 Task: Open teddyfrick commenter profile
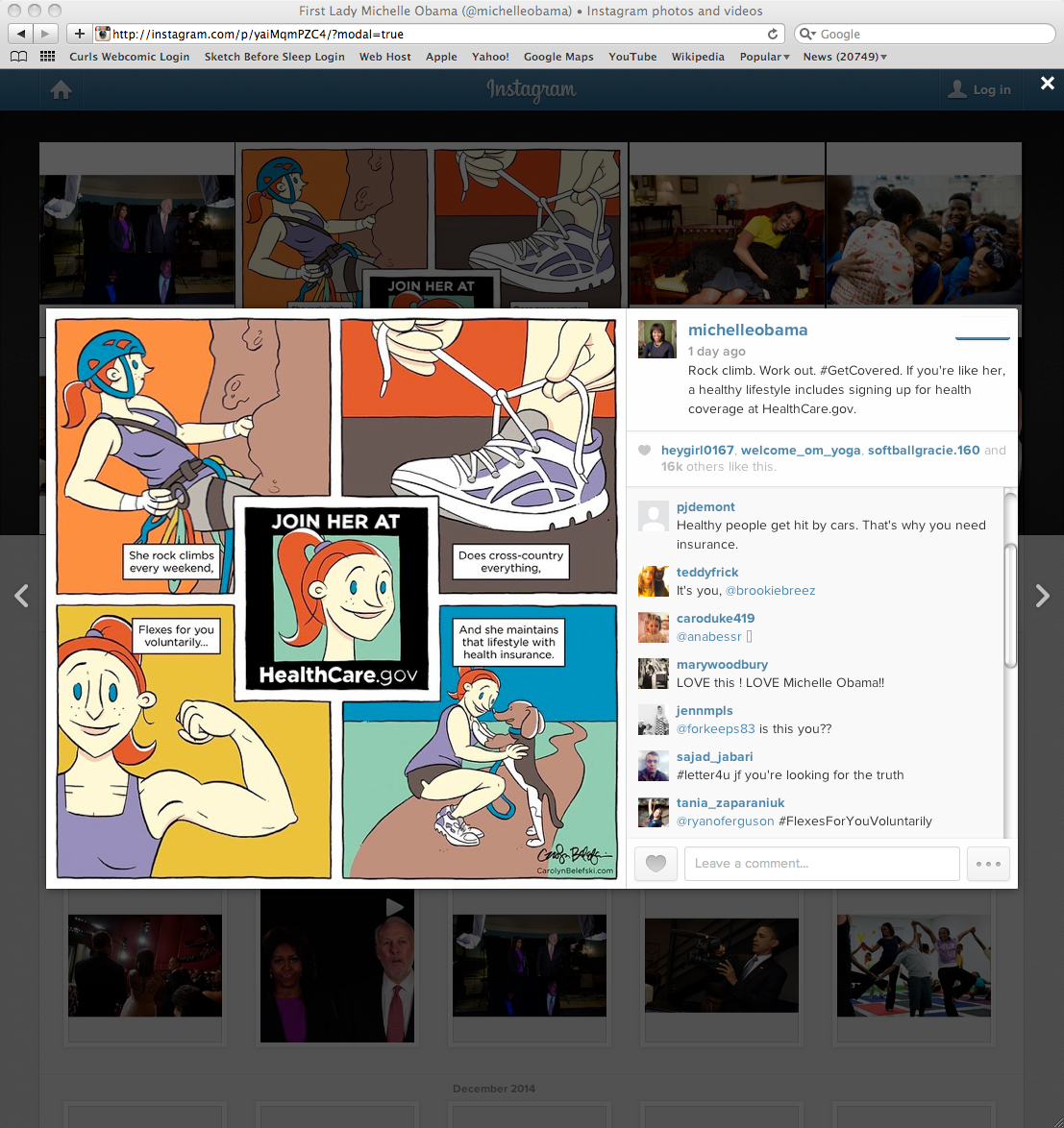[x=707, y=573]
